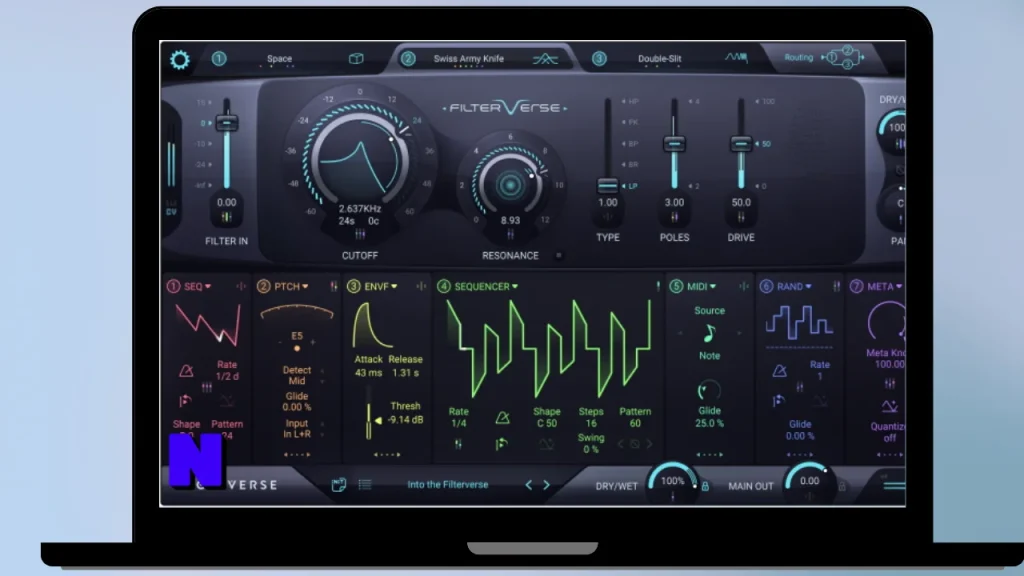Screen dimensions: 1024x576
Task: Select the Swiss Army Knife filter tab
Action: click(x=469, y=58)
